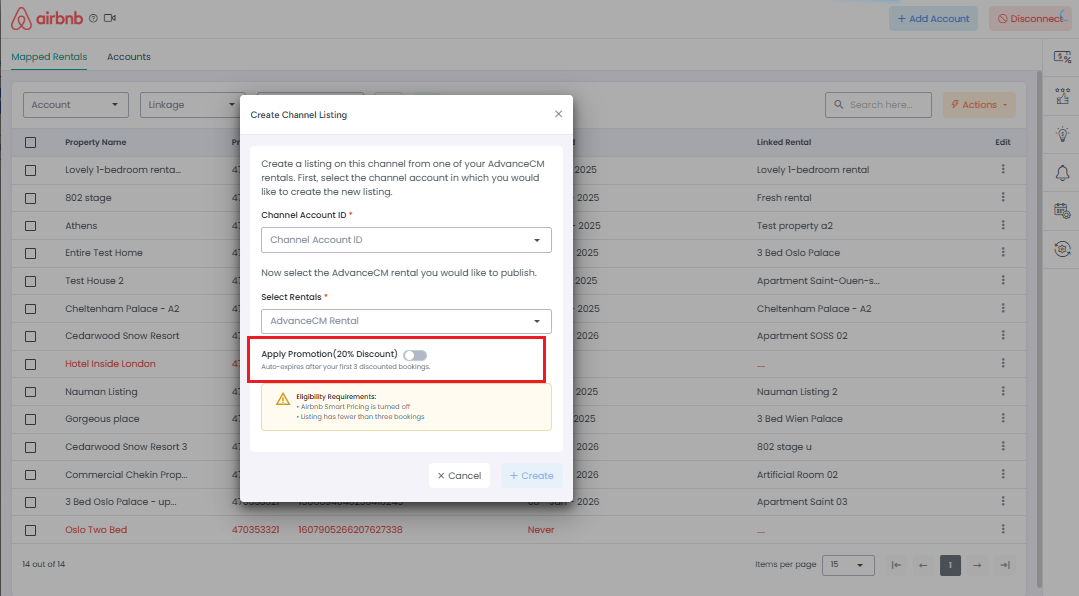Check the Entire Test Home row checkbox

30,253
